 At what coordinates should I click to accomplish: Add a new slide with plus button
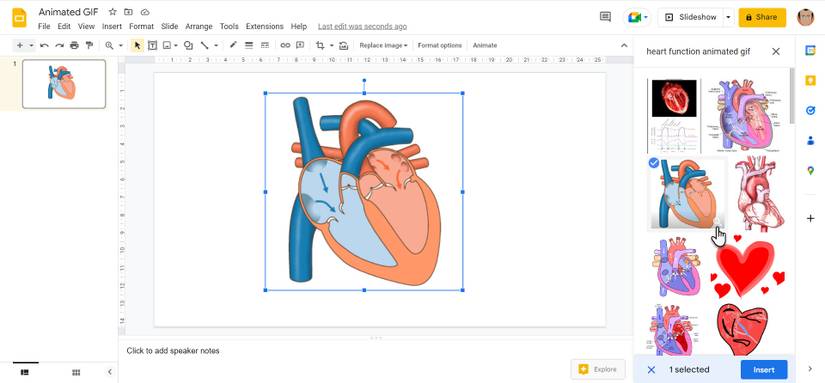coord(19,45)
